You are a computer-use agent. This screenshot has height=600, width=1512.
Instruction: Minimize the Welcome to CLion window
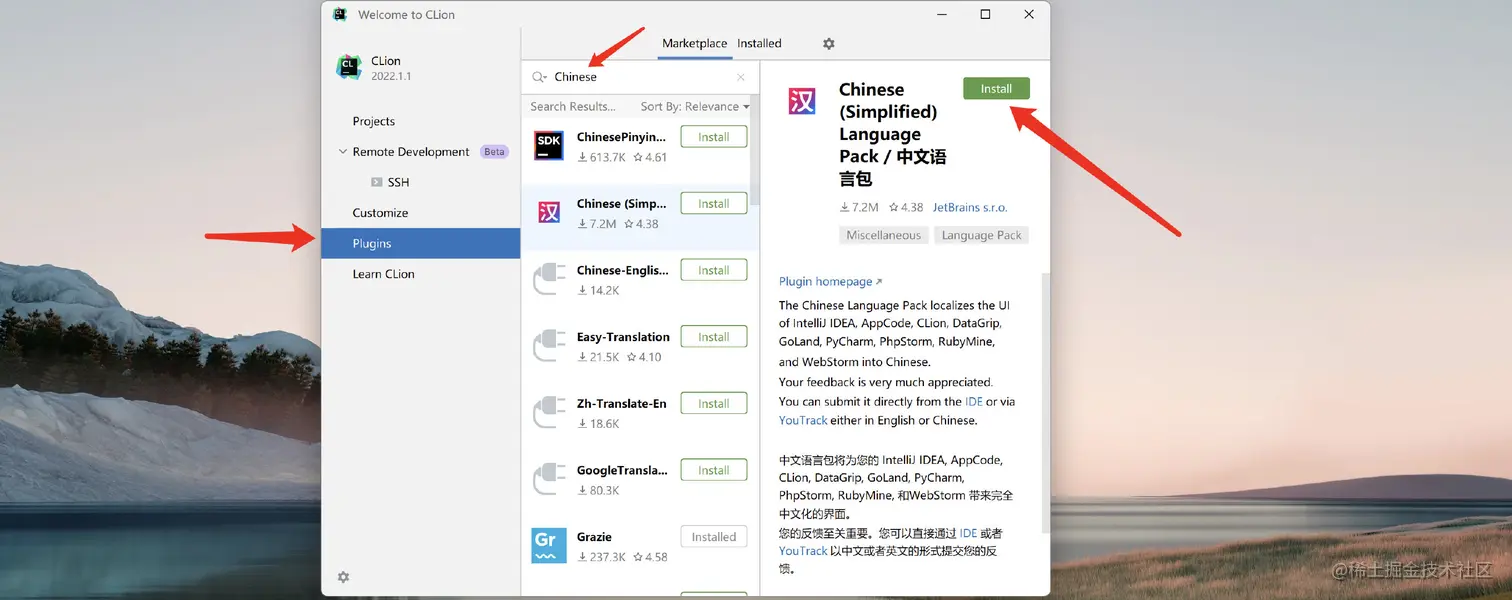[x=941, y=14]
